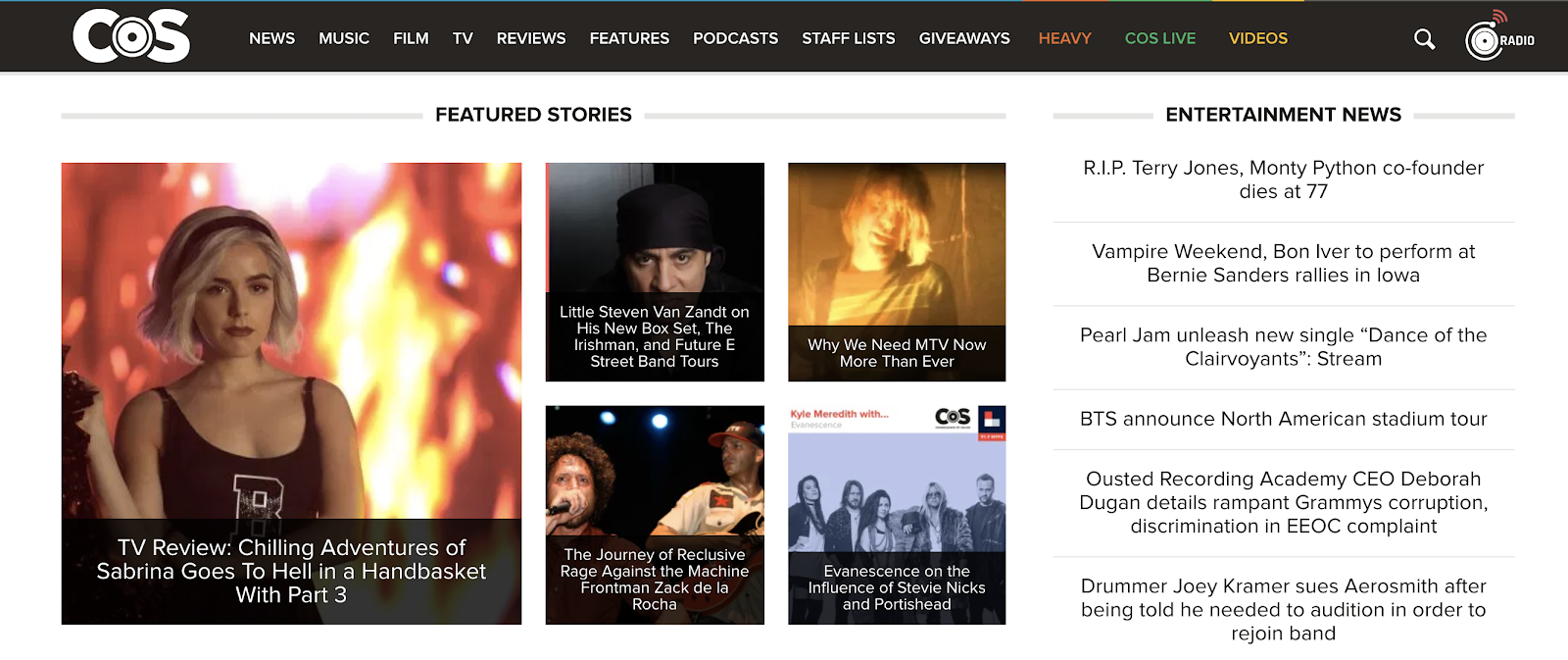Open the Terry Jones obituary article
The image size is (1568, 660).
point(1282,179)
